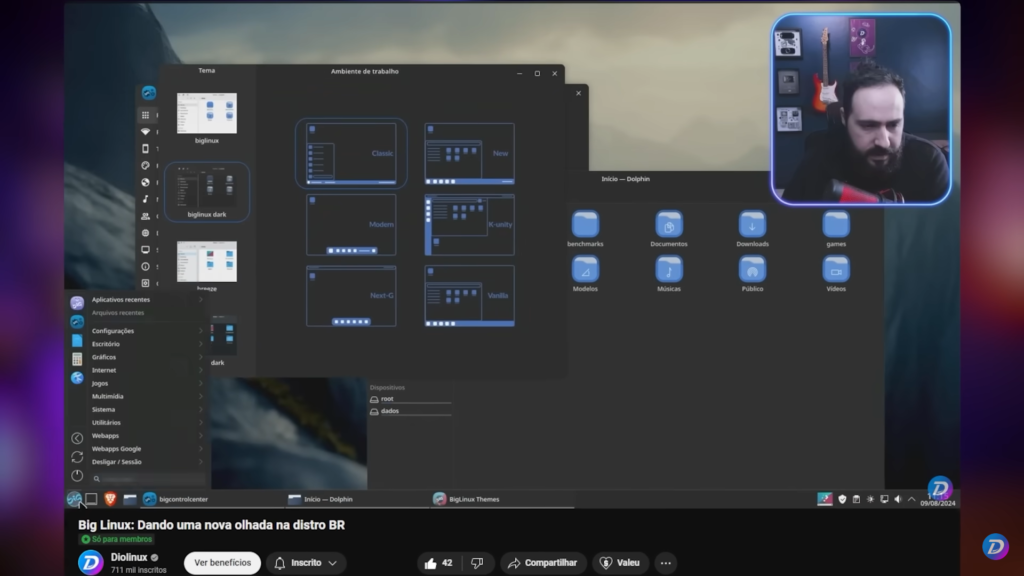Open the Webapps Google menu category

[147, 449]
